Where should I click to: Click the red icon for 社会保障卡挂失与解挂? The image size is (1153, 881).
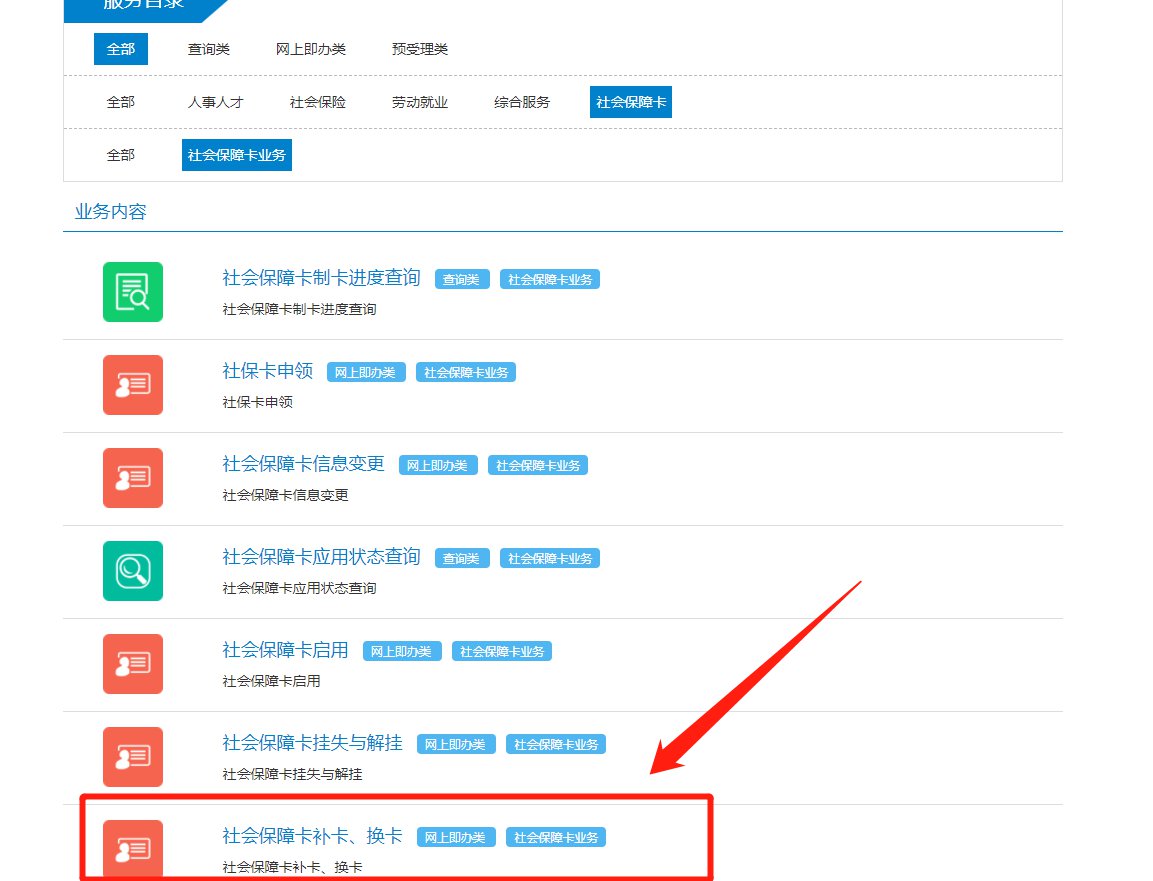132,757
